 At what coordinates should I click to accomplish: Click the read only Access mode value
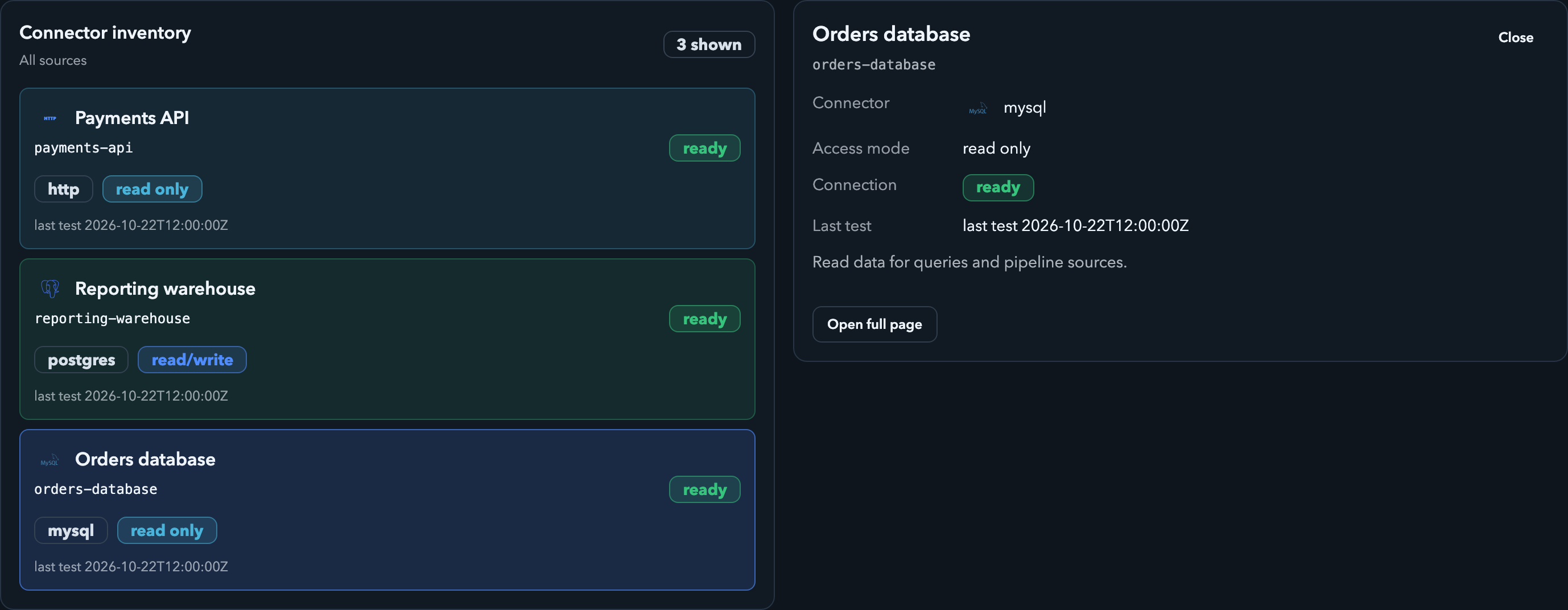[x=996, y=149]
